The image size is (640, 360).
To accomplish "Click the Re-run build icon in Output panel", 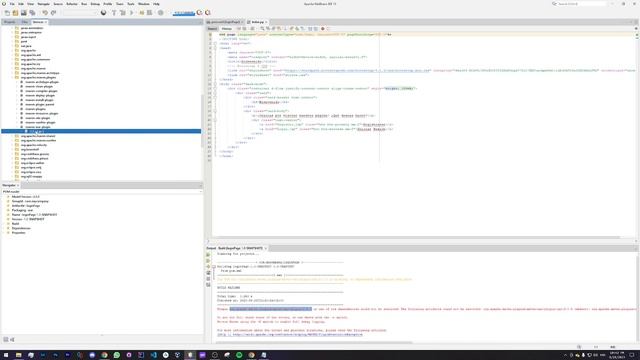I will coord(208,255).
